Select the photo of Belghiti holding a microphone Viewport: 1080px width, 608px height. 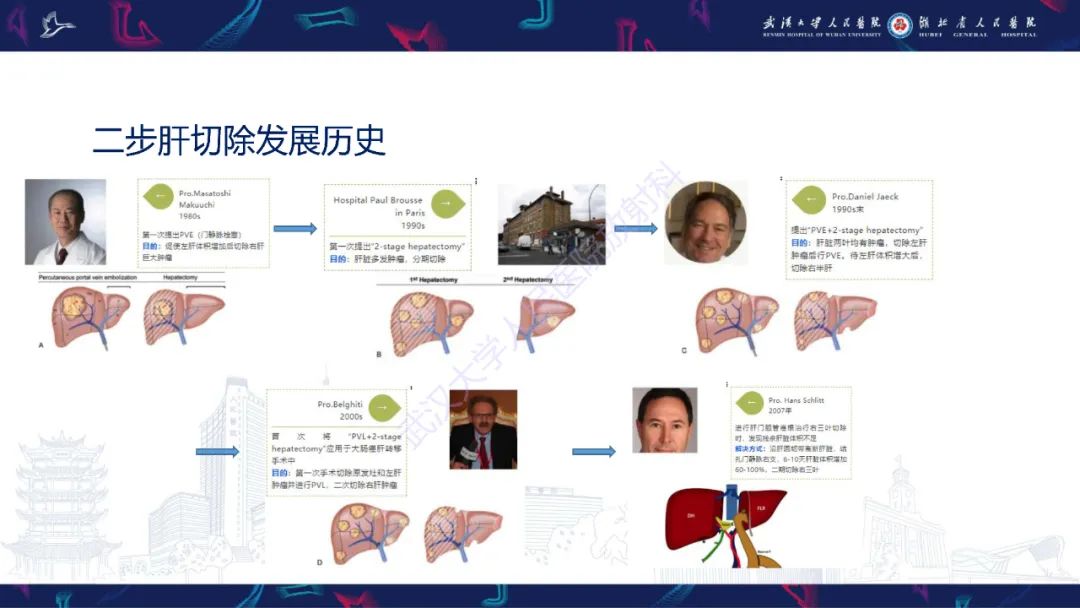[484, 430]
